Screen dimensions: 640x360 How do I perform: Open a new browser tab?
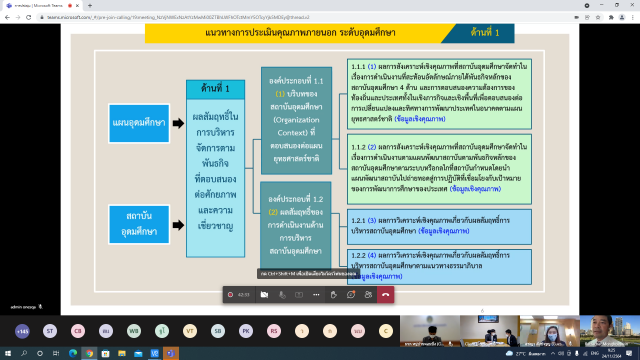(90, 6)
